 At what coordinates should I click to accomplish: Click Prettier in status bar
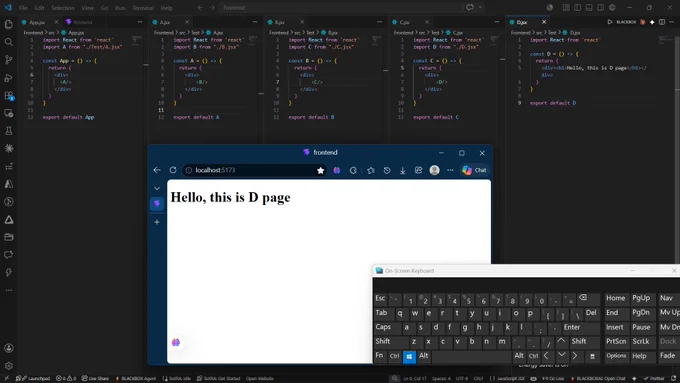click(x=654, y=378)
